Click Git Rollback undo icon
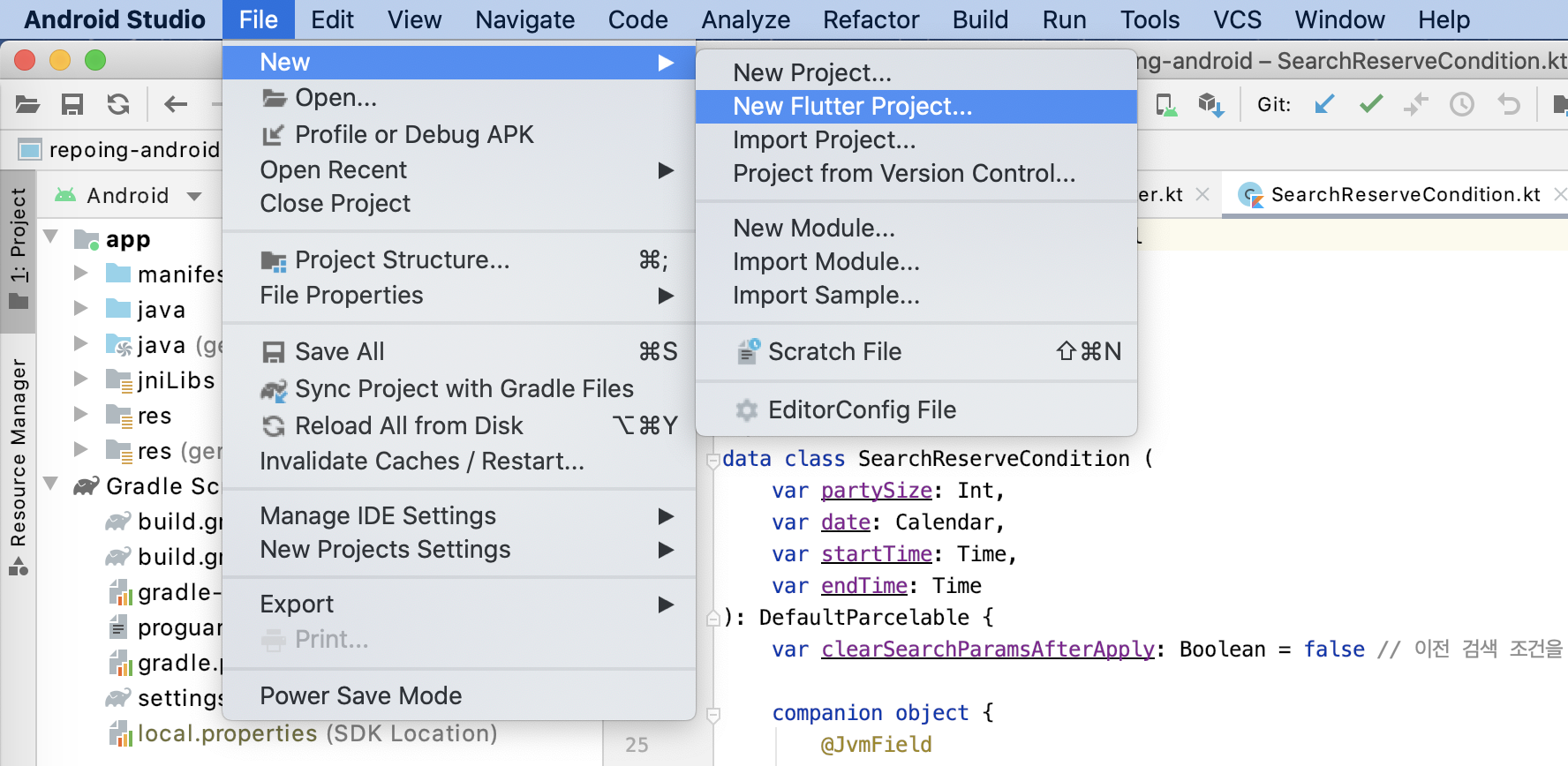 [1509, 105]
